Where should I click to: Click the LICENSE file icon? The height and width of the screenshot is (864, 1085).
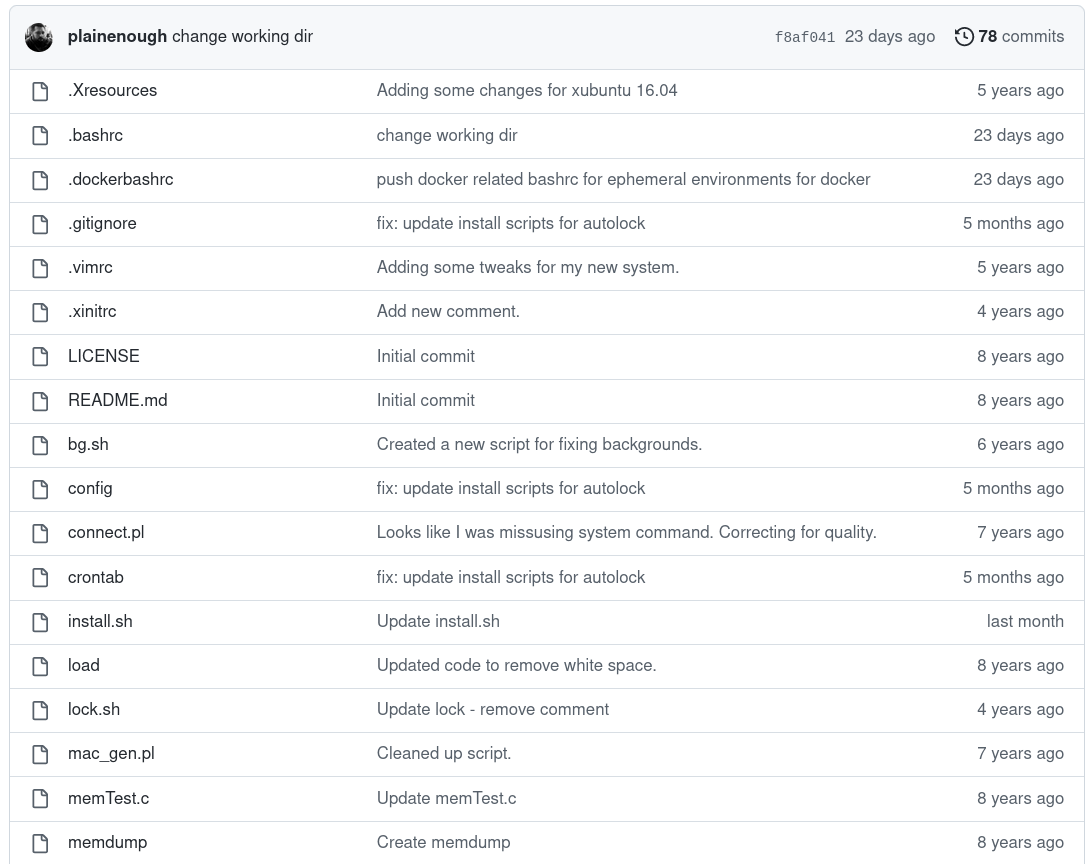click(40, 356)
